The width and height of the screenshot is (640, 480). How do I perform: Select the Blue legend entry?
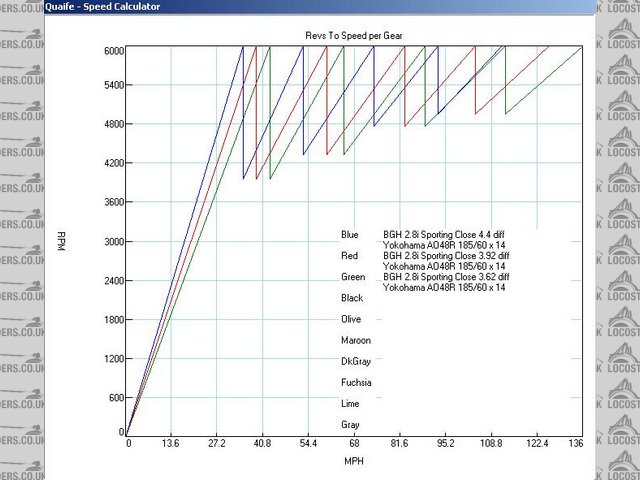pos(350,235)
